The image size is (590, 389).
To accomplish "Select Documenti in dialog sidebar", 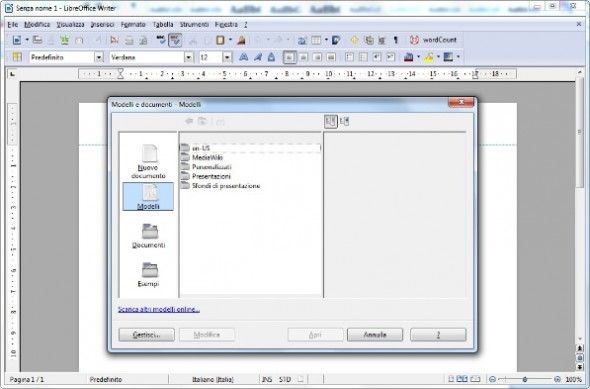I will coord(149,236).
